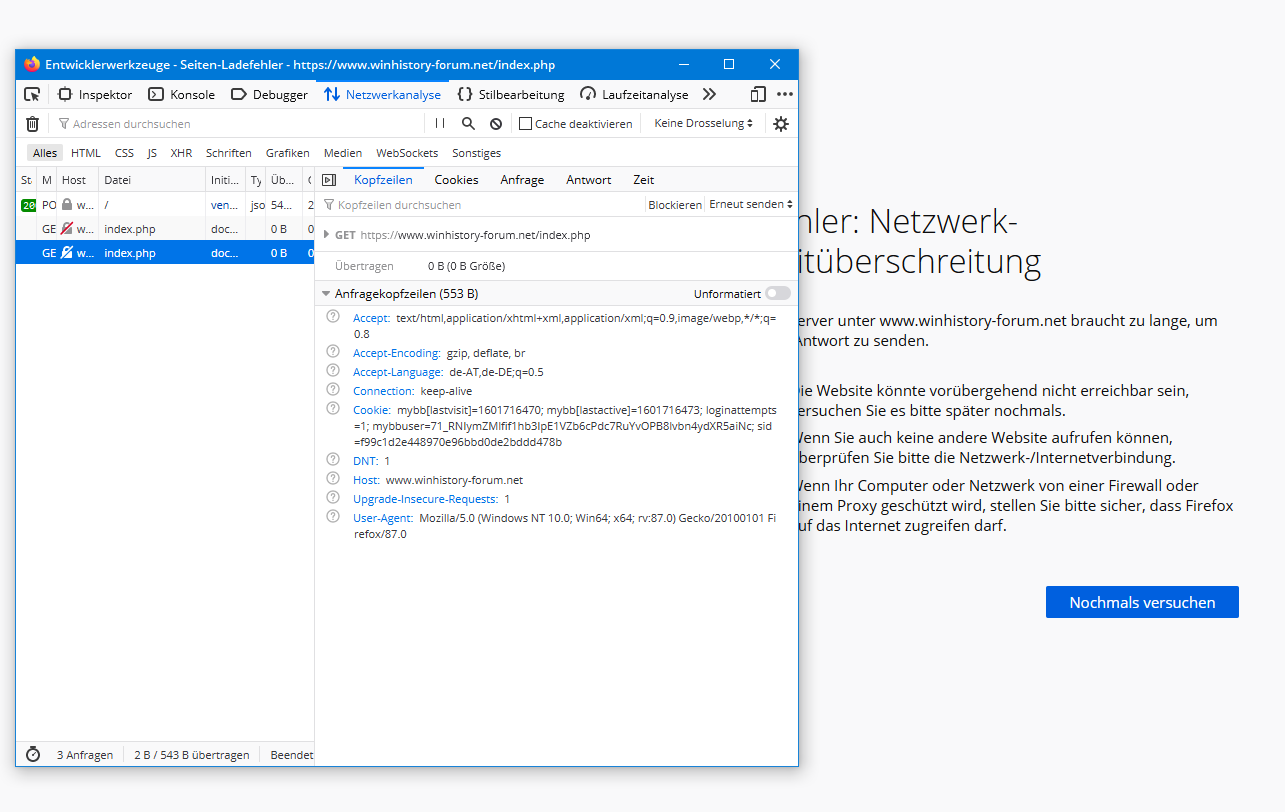Toggle responsive design mode icon
Image resolution: width=1285 pixels, height=812 pixels.
758,95
